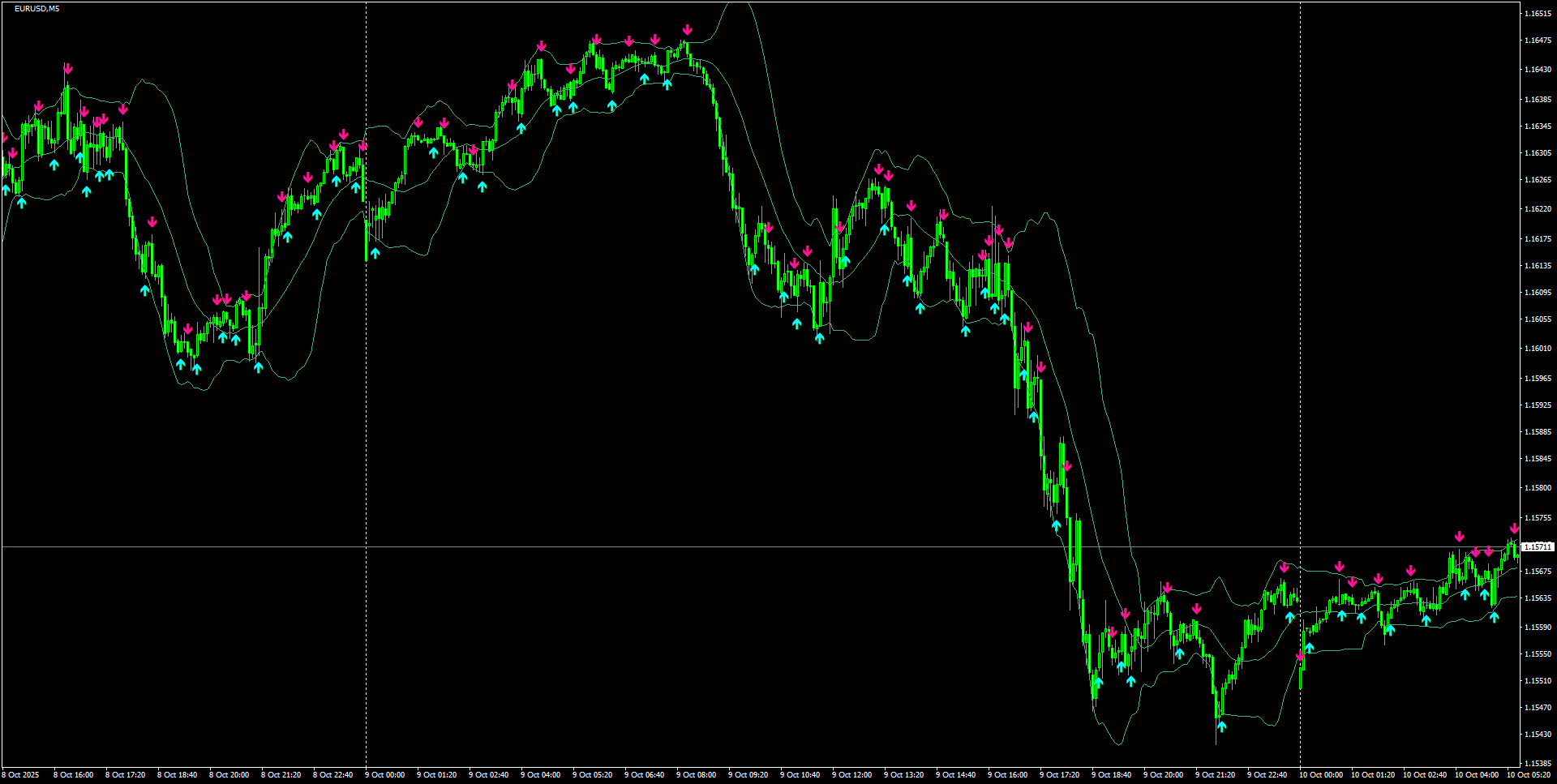The width and height of the screenshot is (1557, 784).
Task: Click the 9 Oct 13:20 time label
Action: (903, 775)
